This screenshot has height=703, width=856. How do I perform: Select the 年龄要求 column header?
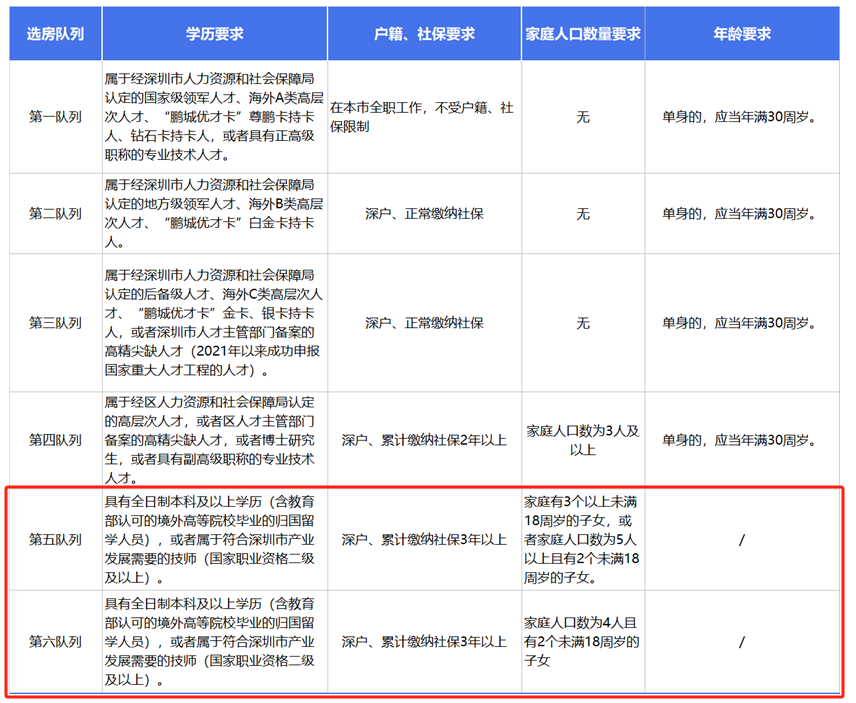(742, 34)
